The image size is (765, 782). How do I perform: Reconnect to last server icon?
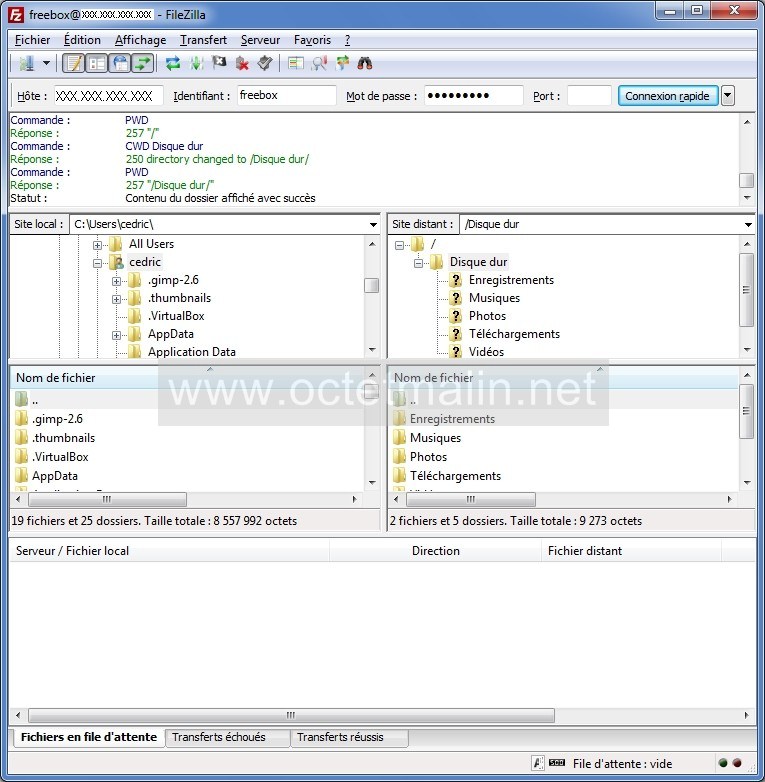(x=265, y=63)
